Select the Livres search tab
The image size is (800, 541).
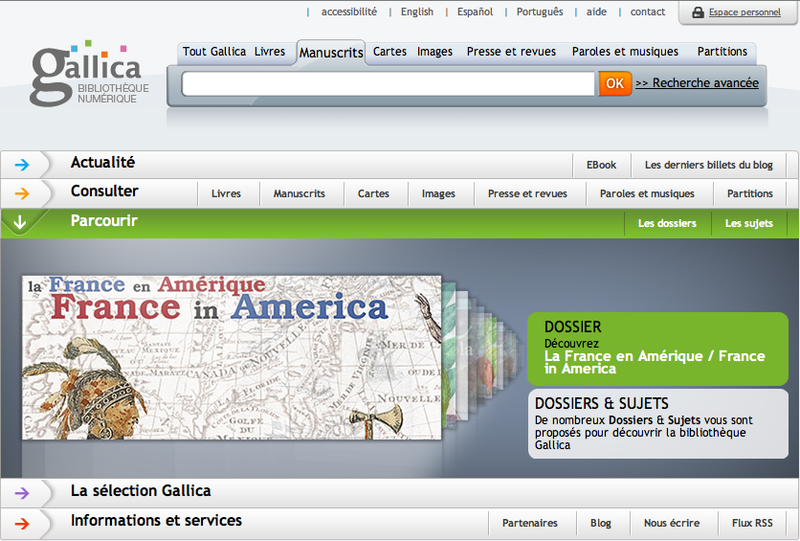tap(270, 52)
